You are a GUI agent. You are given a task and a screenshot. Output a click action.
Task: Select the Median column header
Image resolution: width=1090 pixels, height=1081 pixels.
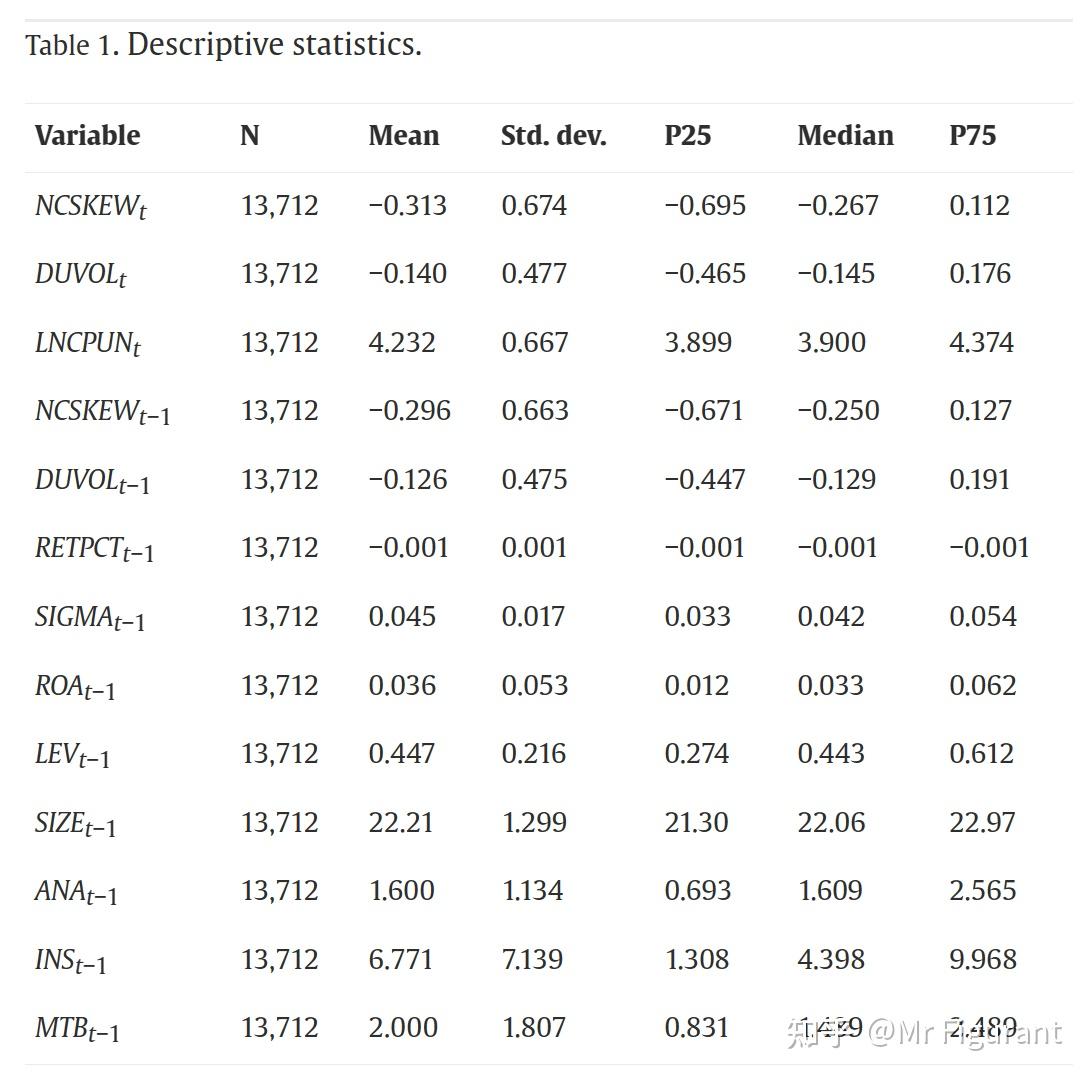845,136
